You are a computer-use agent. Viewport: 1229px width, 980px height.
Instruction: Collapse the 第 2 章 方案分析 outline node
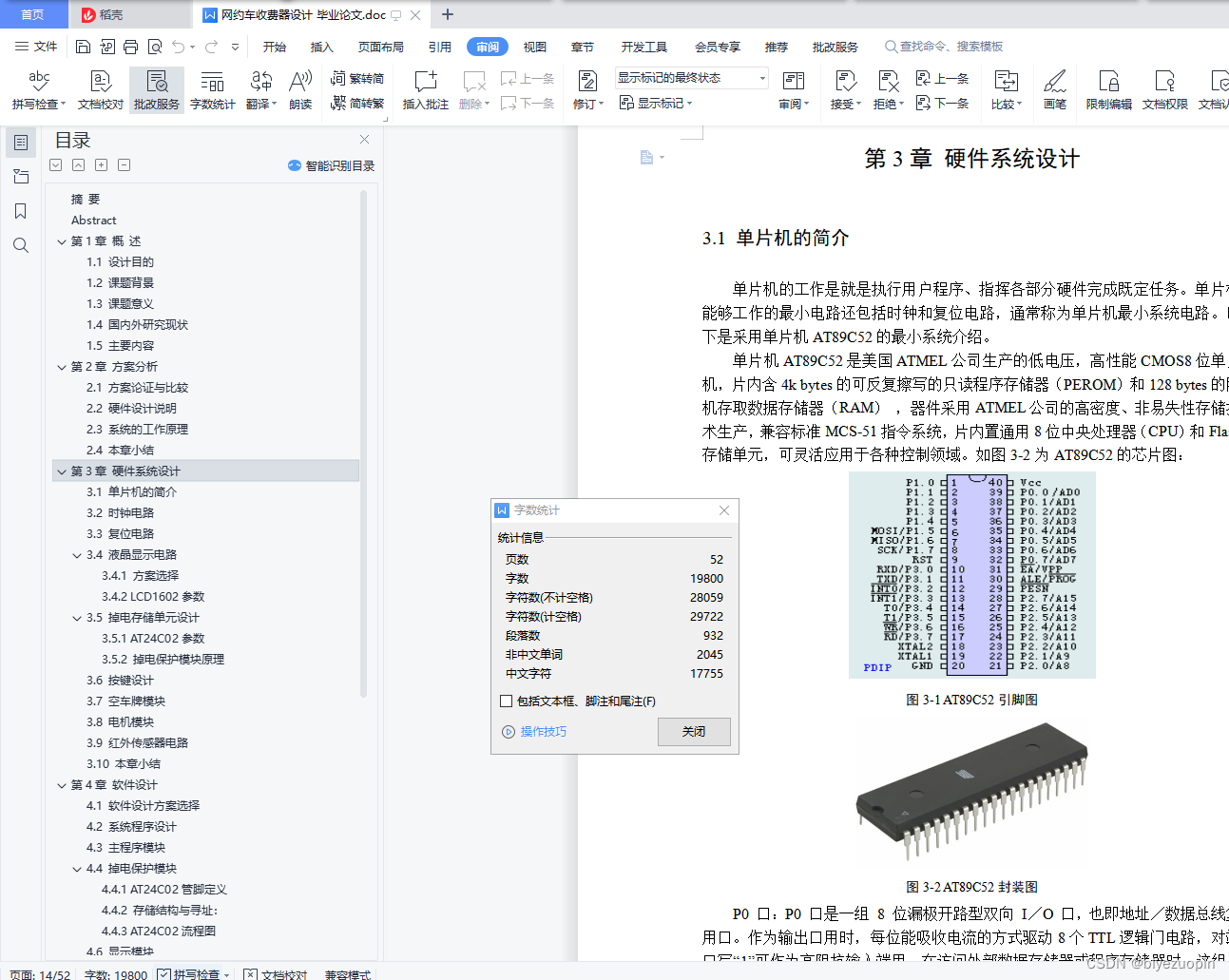click(x=62, y=367)
